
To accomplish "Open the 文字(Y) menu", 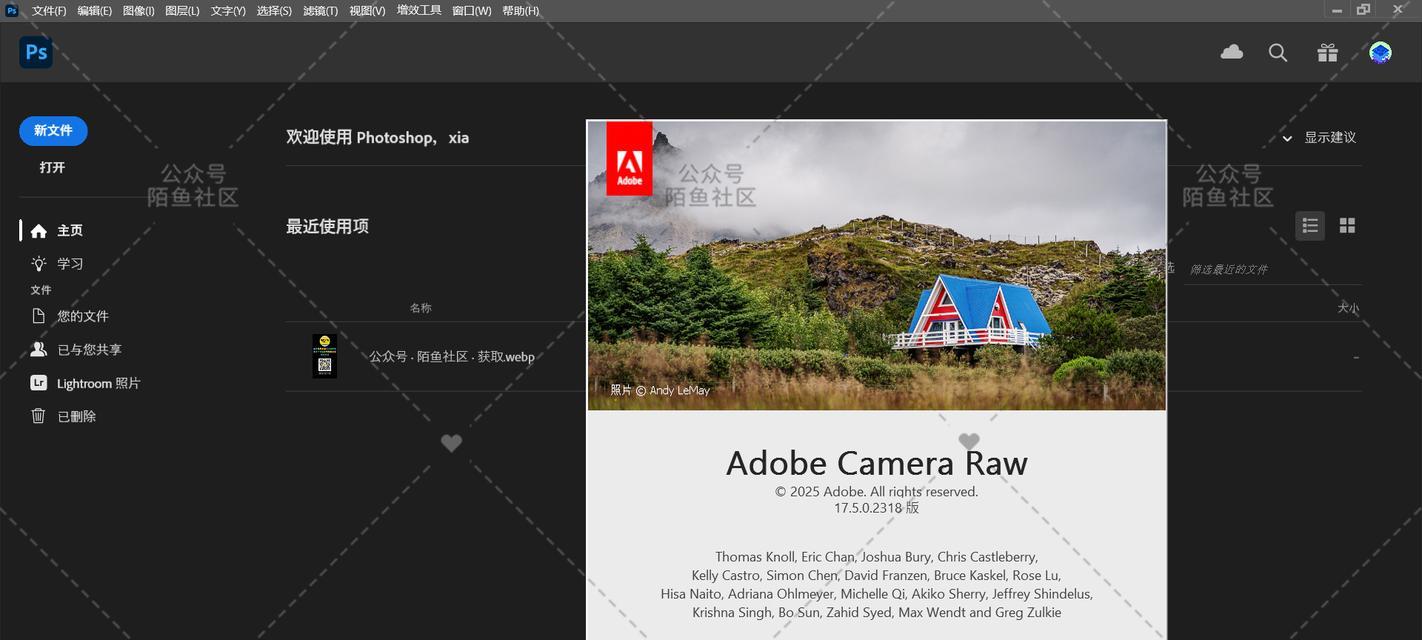I will [228, 11].
